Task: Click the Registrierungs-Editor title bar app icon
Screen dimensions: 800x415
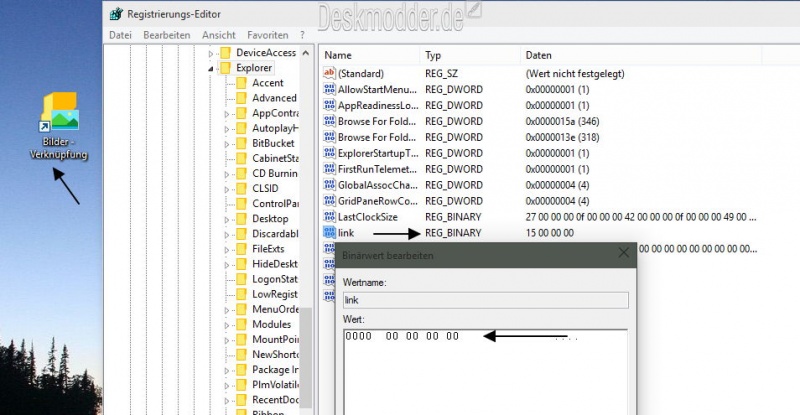Action: click(x=115, y=14)
